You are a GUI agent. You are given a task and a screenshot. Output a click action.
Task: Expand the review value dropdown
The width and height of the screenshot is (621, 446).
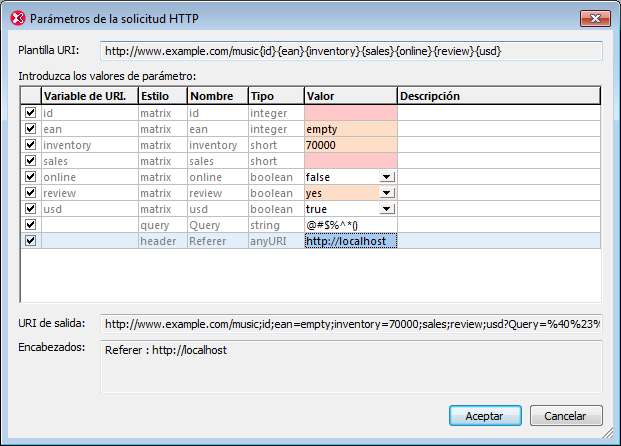387,193
